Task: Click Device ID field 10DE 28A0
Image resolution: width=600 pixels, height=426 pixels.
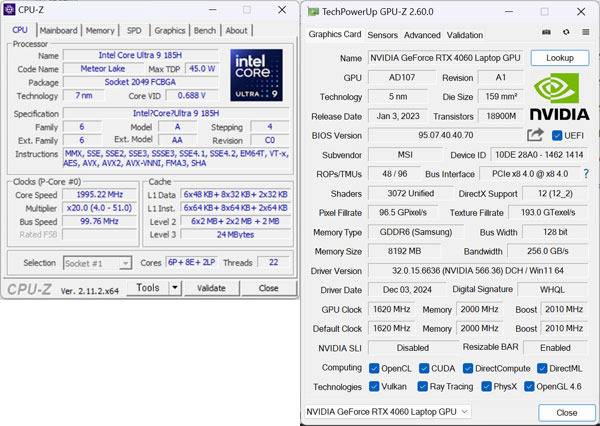Action: click(539, 155)
